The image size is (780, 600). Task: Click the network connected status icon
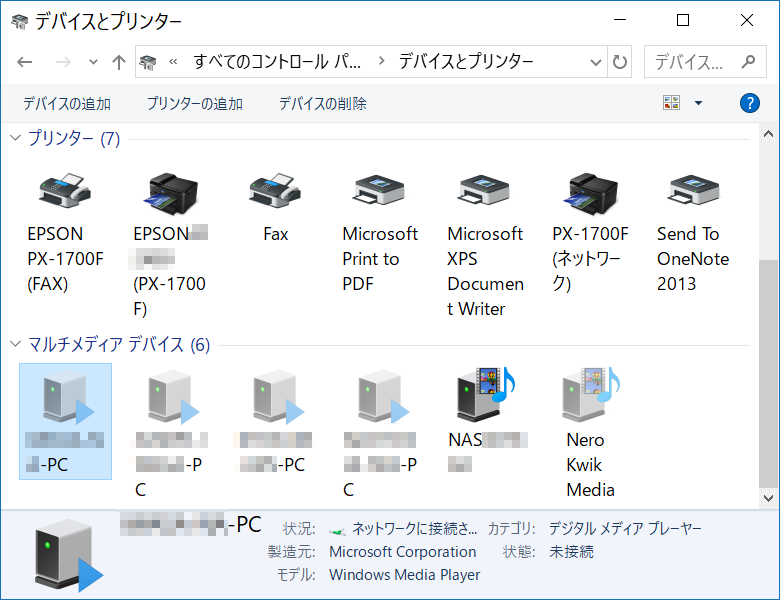pos(338,531)
